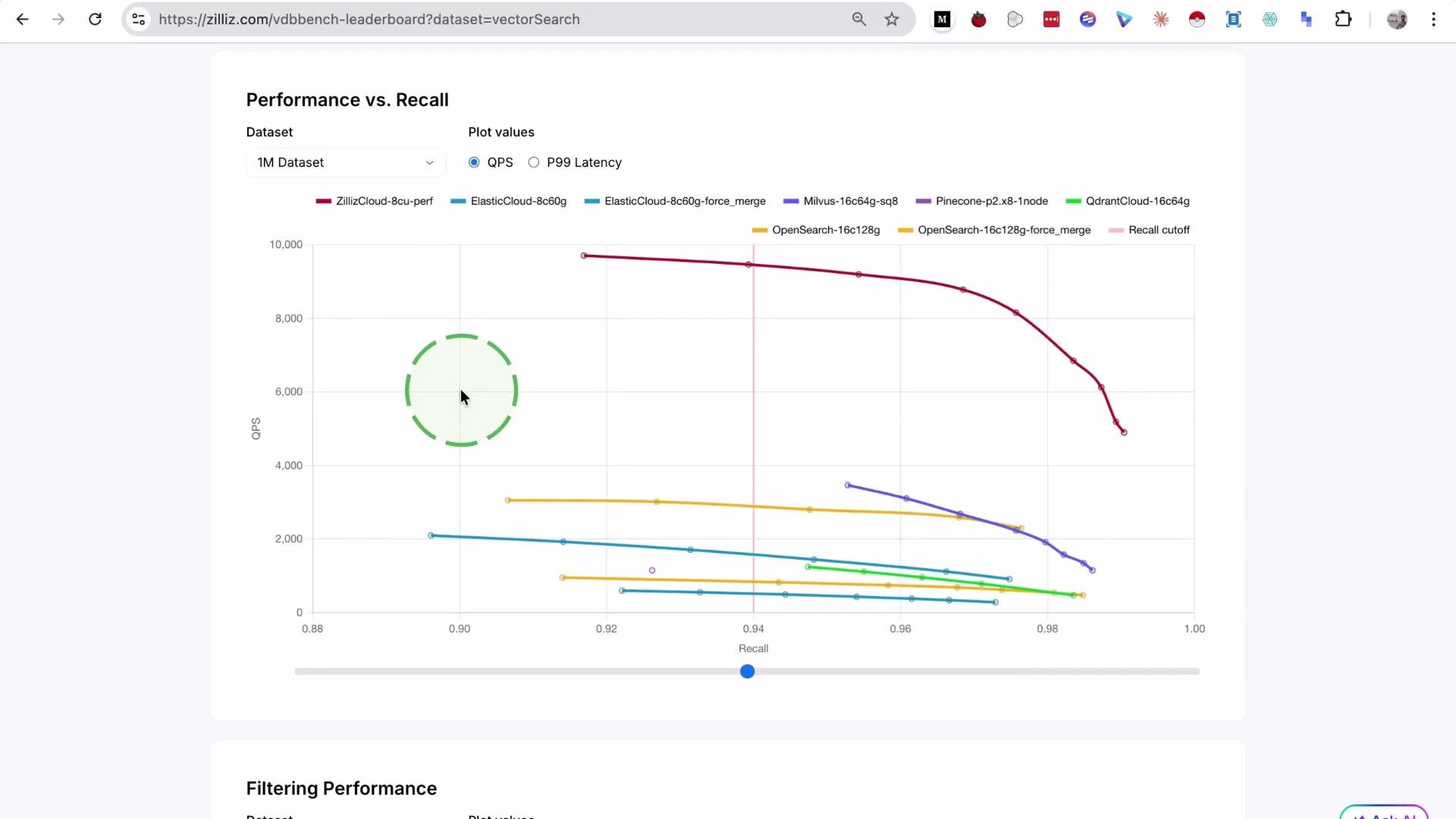Select the QPS plot value
This screenshot has height=819, width=1456.
pyautogui.click(x=475, y=162)
